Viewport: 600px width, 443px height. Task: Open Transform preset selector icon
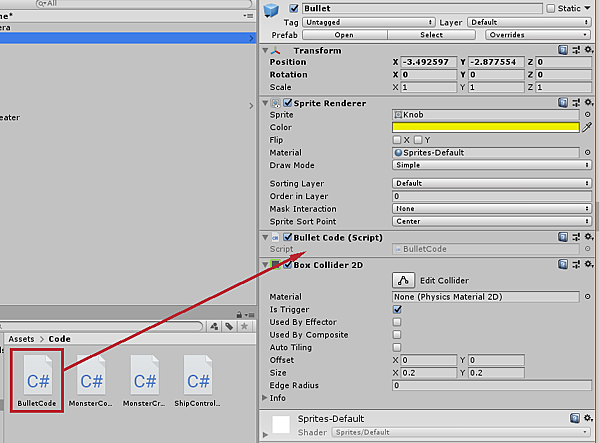[x=576, y=50]
